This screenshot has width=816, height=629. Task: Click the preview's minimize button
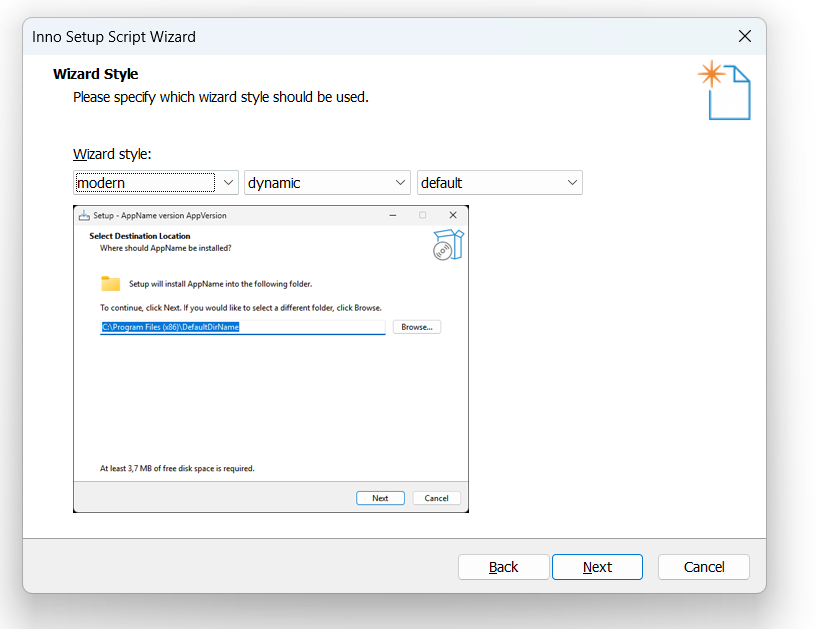[x=393, y=215]
